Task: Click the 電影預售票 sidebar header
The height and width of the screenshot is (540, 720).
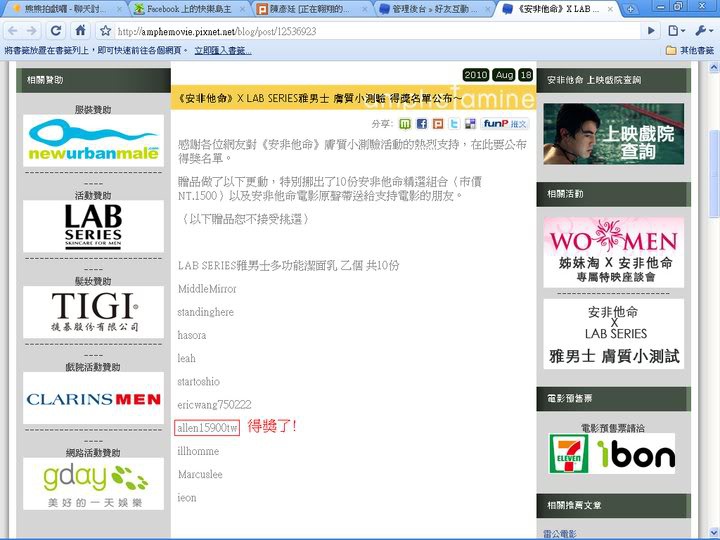Action: (x=613, y=399)
